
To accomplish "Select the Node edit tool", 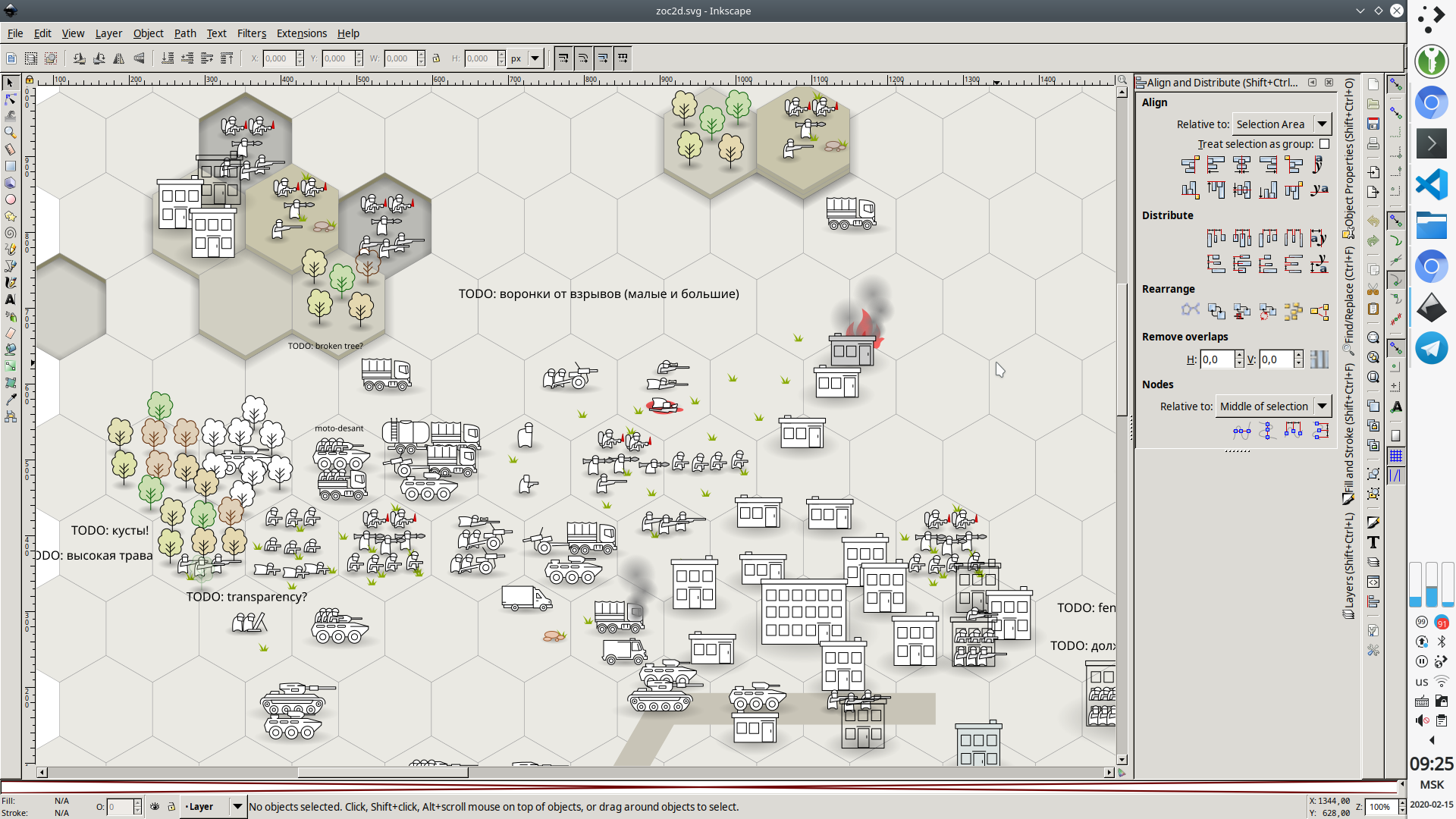I will (x=11, y=99).
